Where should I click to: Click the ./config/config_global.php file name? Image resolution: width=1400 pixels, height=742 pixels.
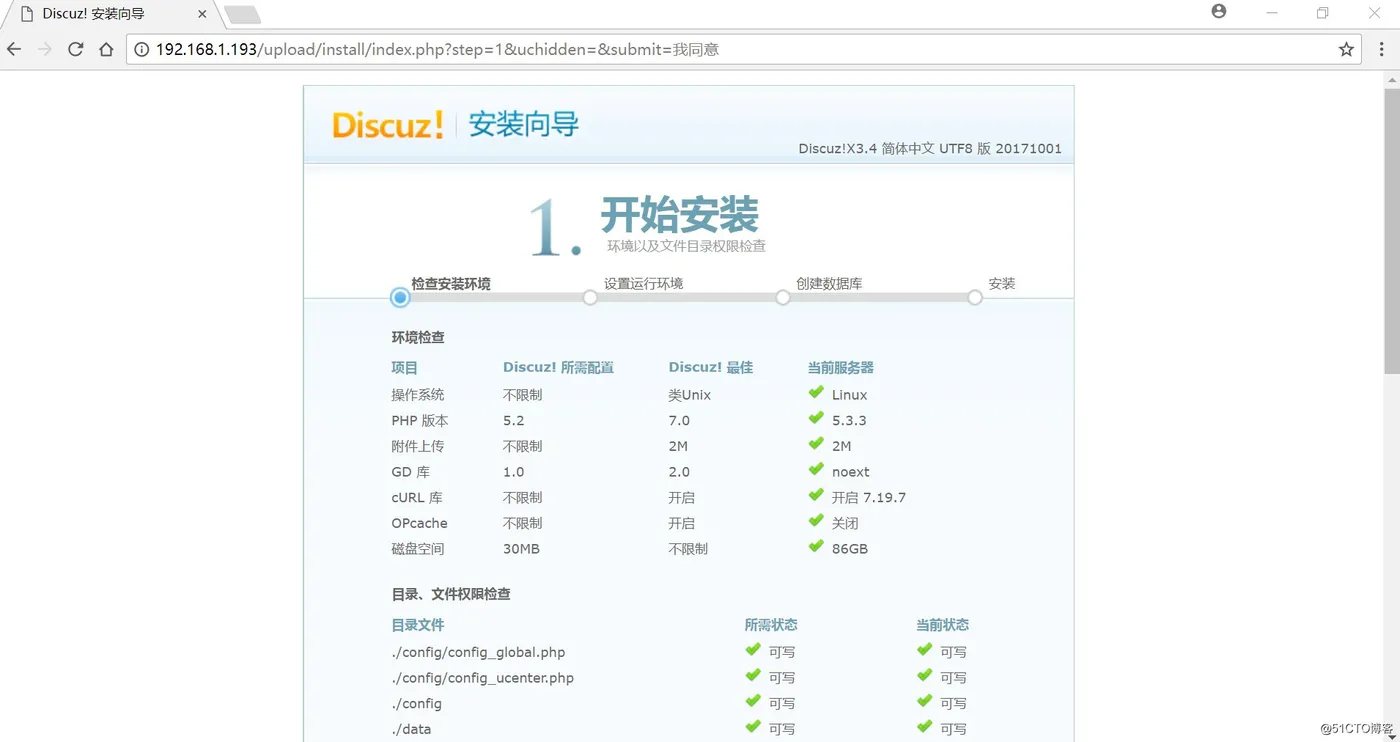tap(478, 652)
